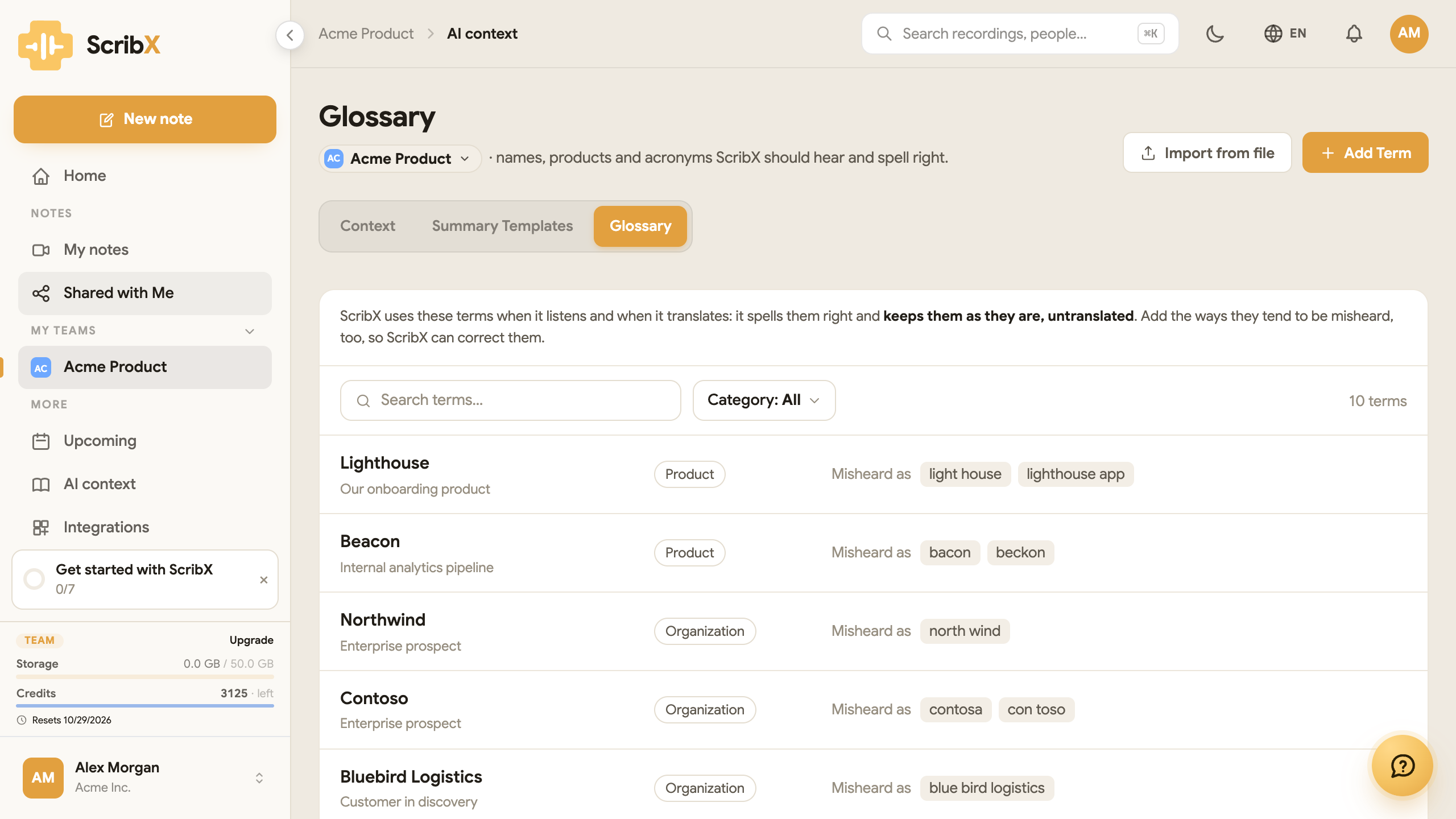Click the AI context breadcrumb
The image size is (1456, 819).
pos(482,34)
